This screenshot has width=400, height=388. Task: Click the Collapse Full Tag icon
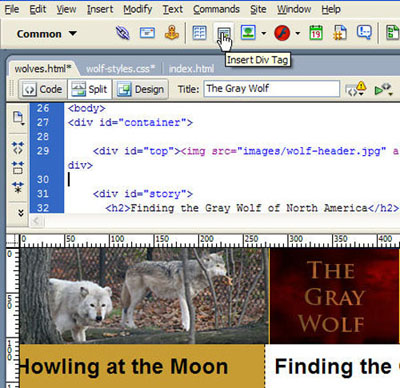point(18,147)
